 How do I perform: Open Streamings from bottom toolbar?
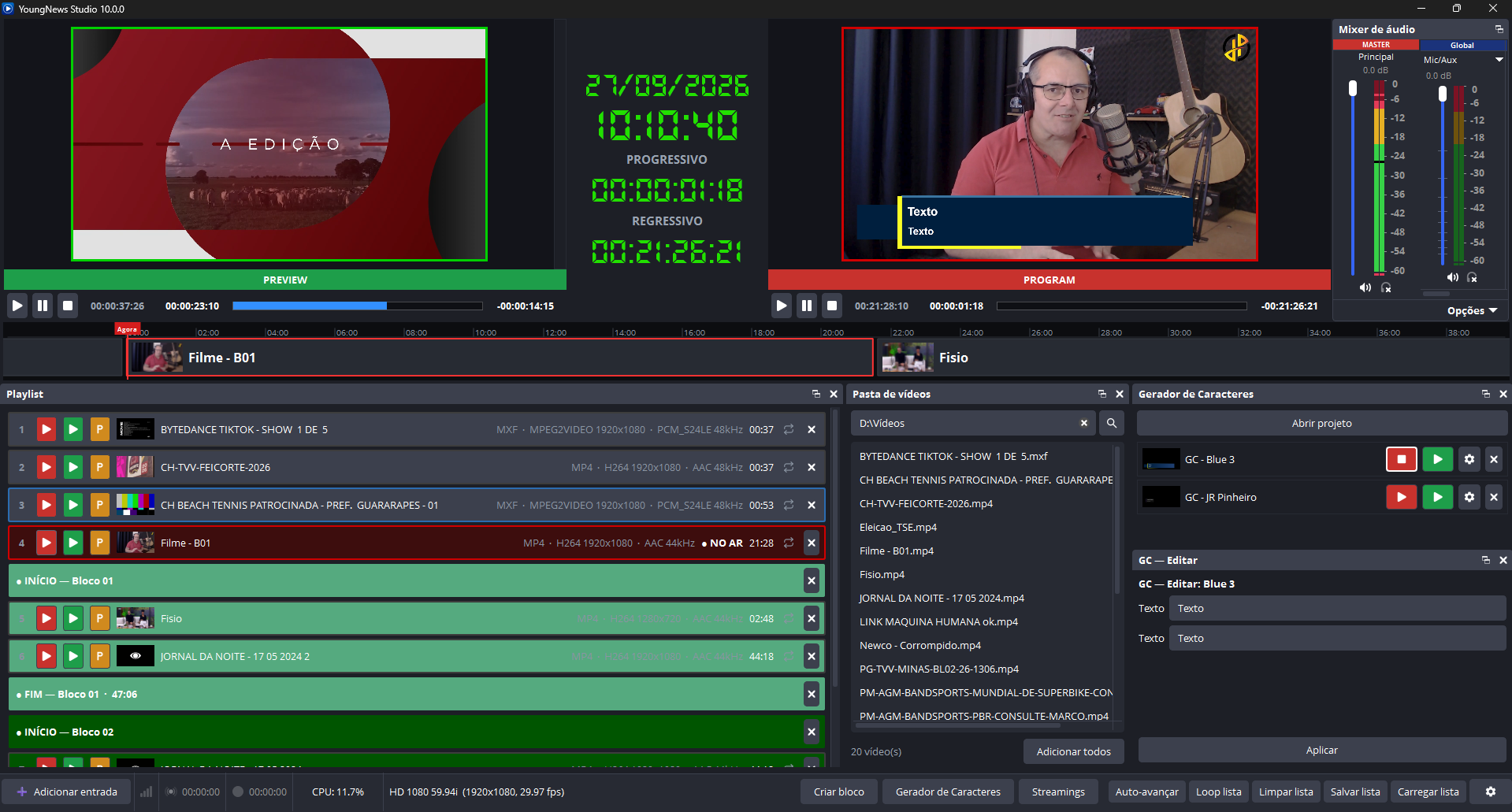[1058, 792]
